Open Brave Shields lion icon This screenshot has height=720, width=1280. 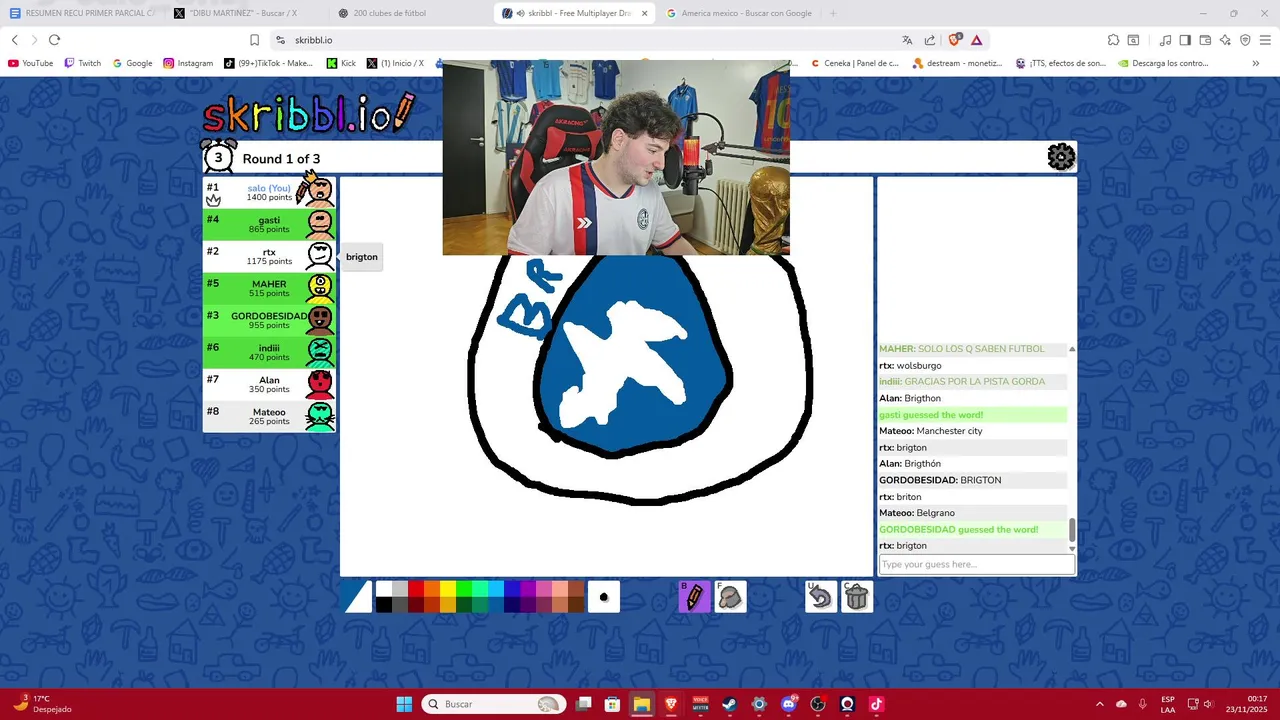(x=954, y=40)
